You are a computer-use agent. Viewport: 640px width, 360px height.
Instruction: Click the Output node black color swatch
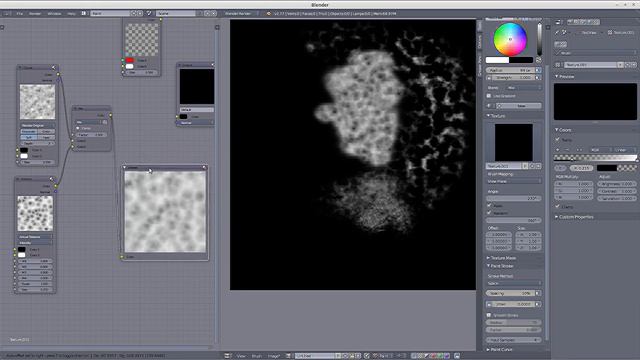click(184, 117)
